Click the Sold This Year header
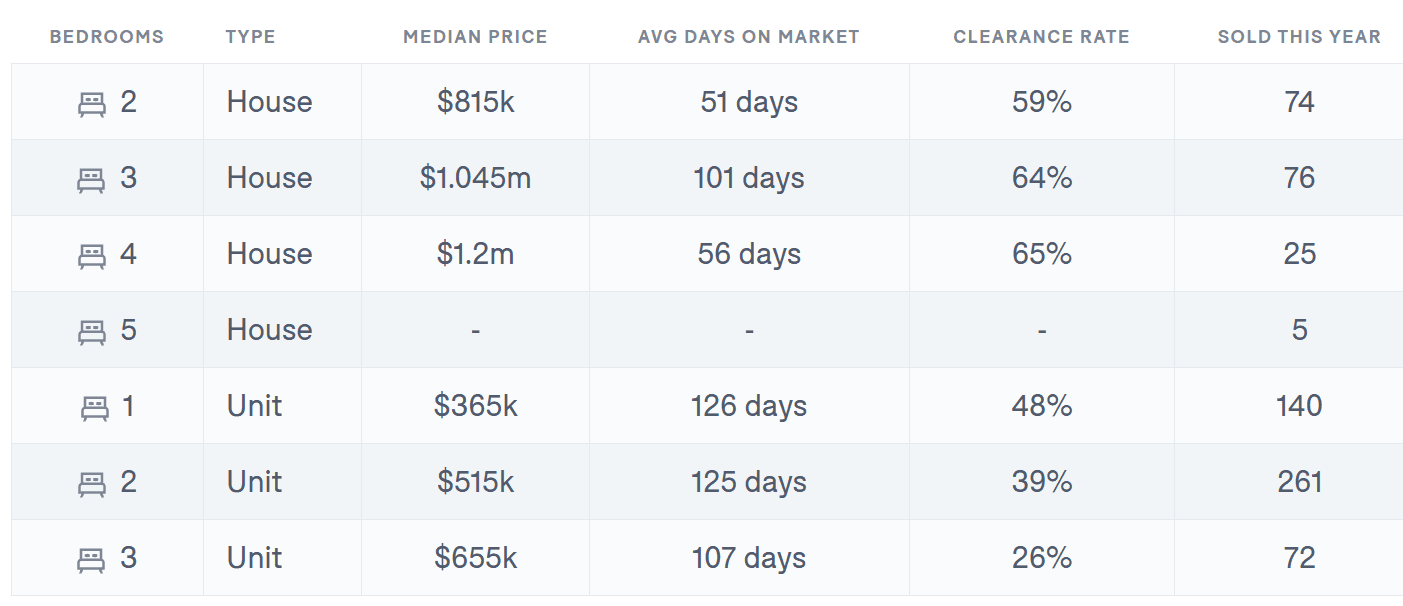The height and width of the screenshot is (606, 1403). click(x=1299, y=37)
